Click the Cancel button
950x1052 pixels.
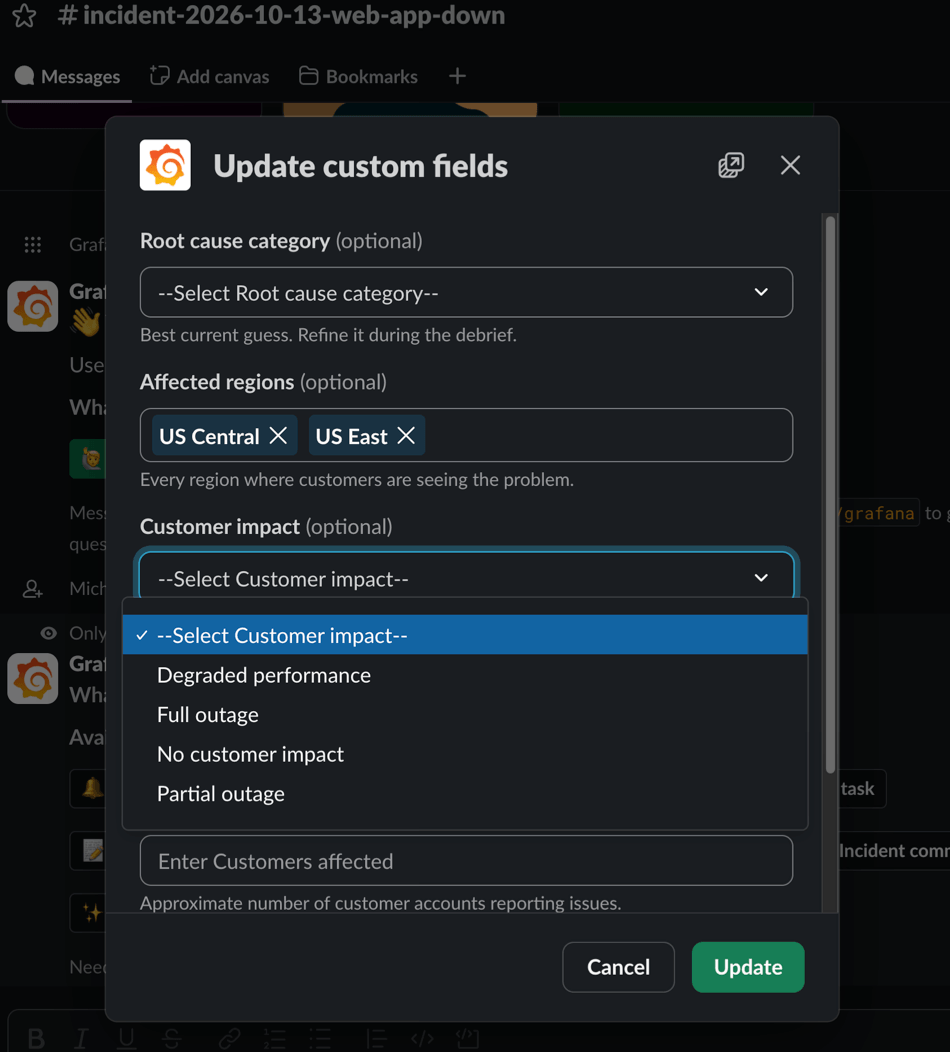coord(619,967)
